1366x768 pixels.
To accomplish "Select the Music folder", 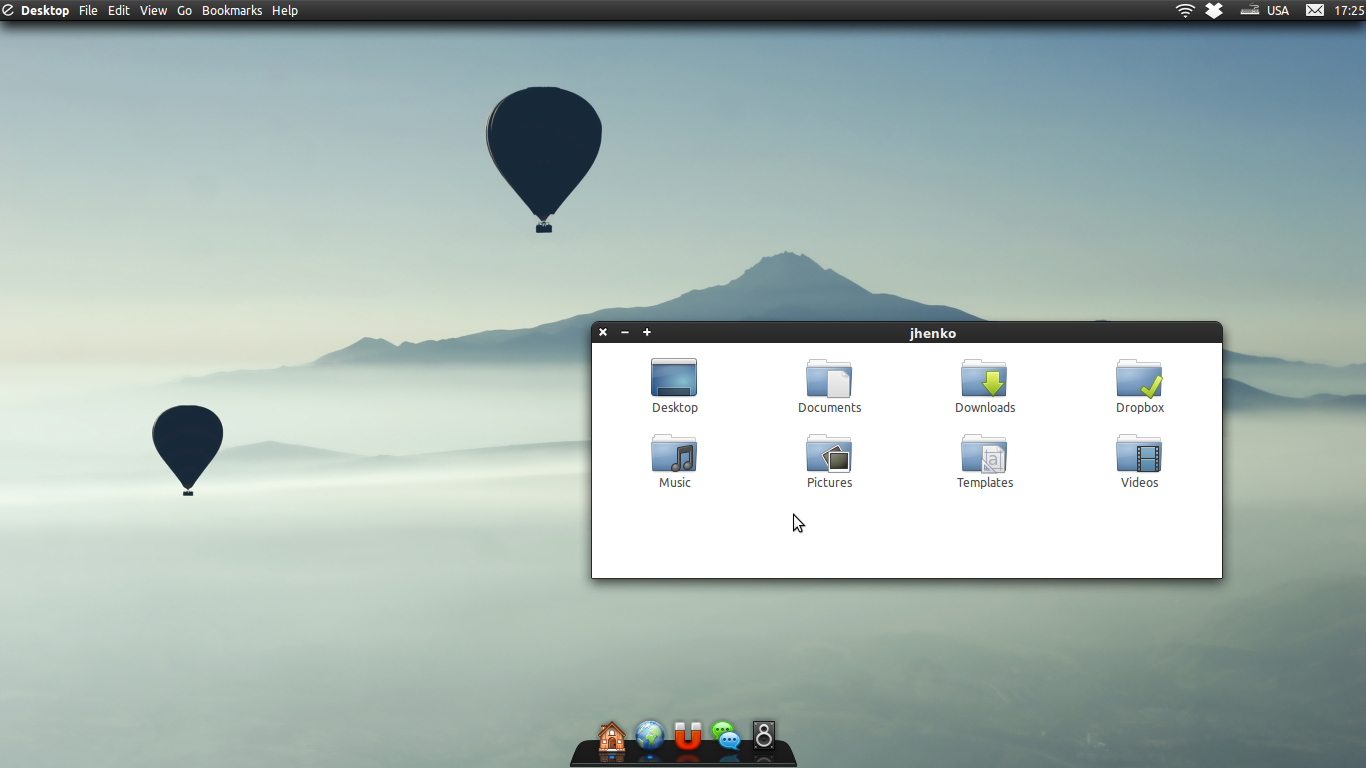I will click(674, 455).
